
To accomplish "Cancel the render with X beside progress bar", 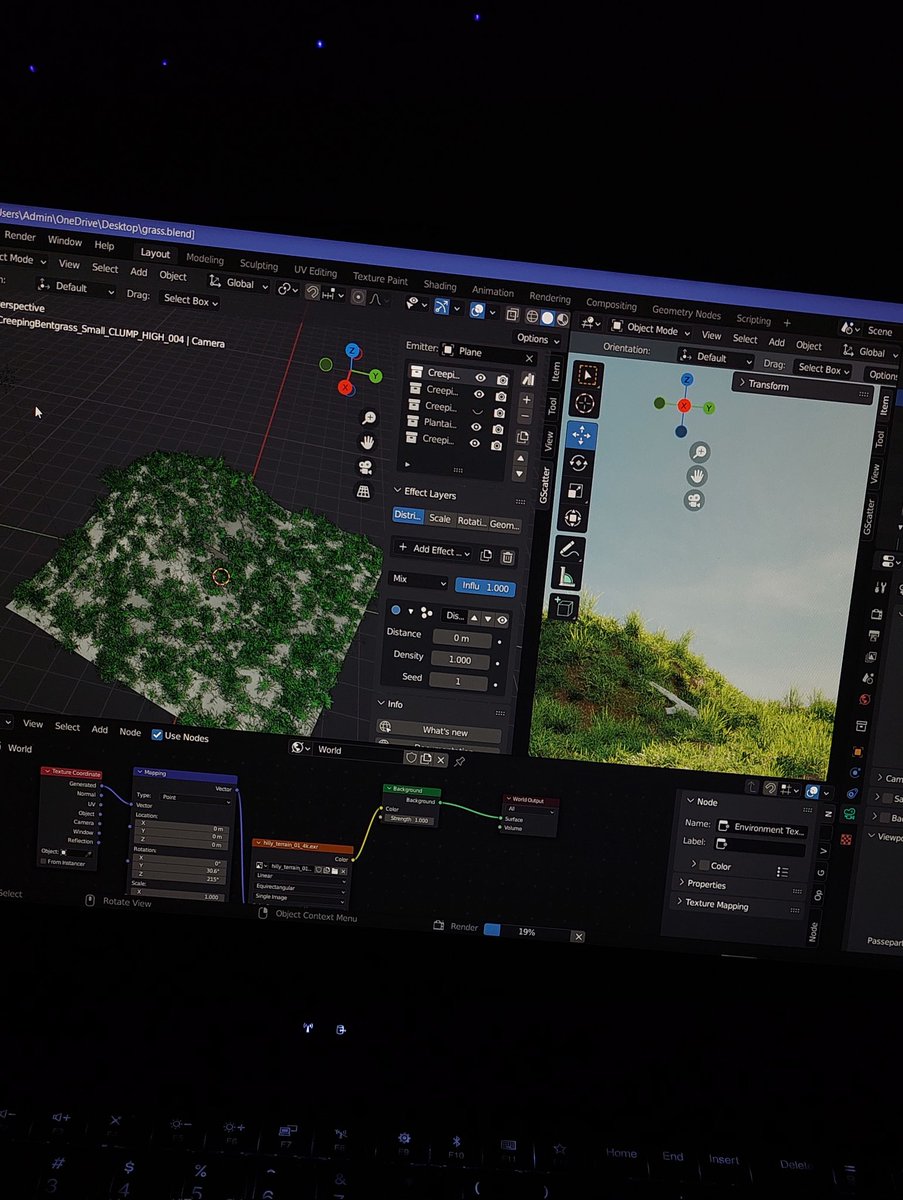I will point(578,937).
